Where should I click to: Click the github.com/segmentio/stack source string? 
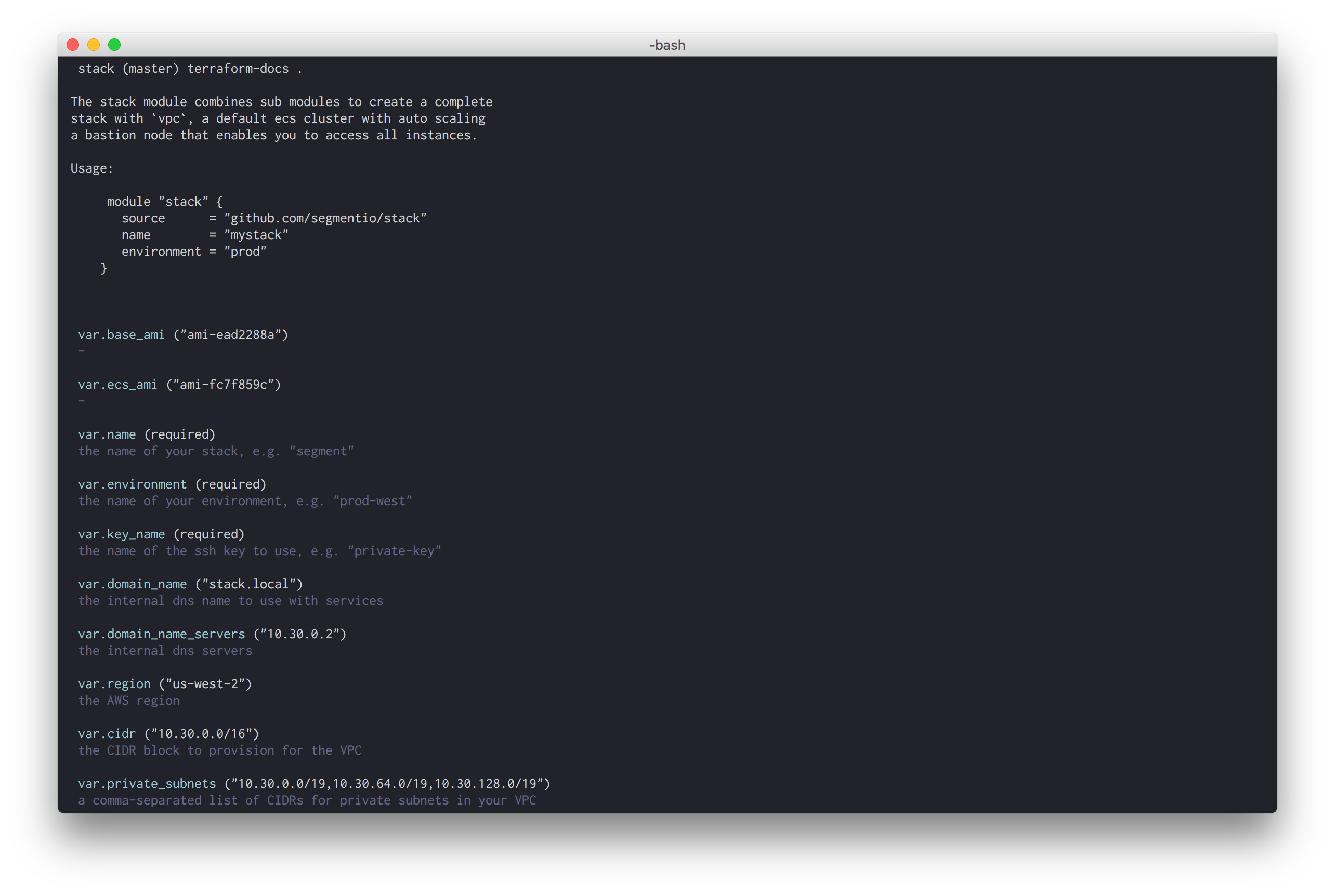coord(325,218)
